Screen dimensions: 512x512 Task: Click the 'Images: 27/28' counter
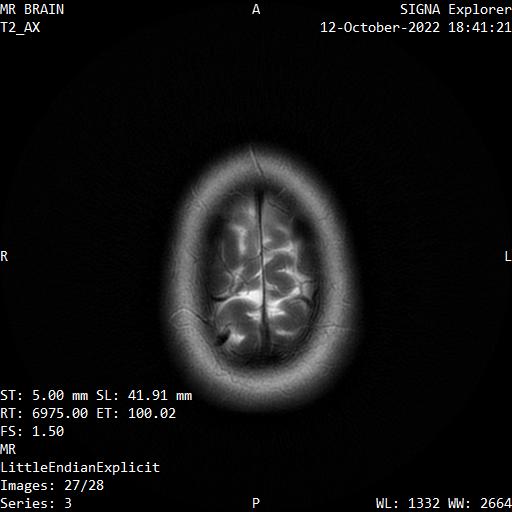(x=52, y=485)
